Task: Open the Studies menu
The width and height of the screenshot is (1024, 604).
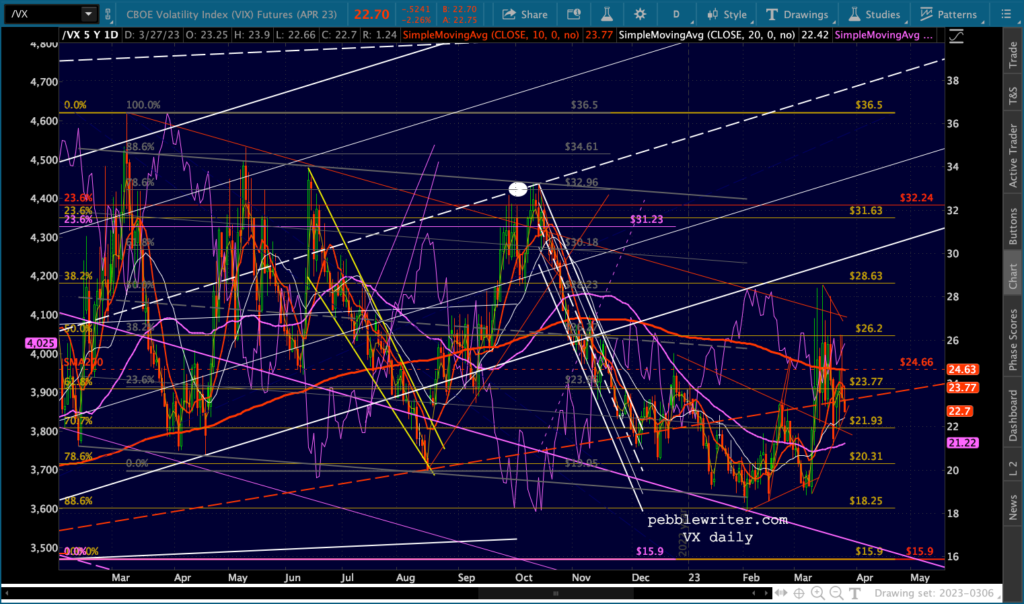Action: (x=874, y=14)
